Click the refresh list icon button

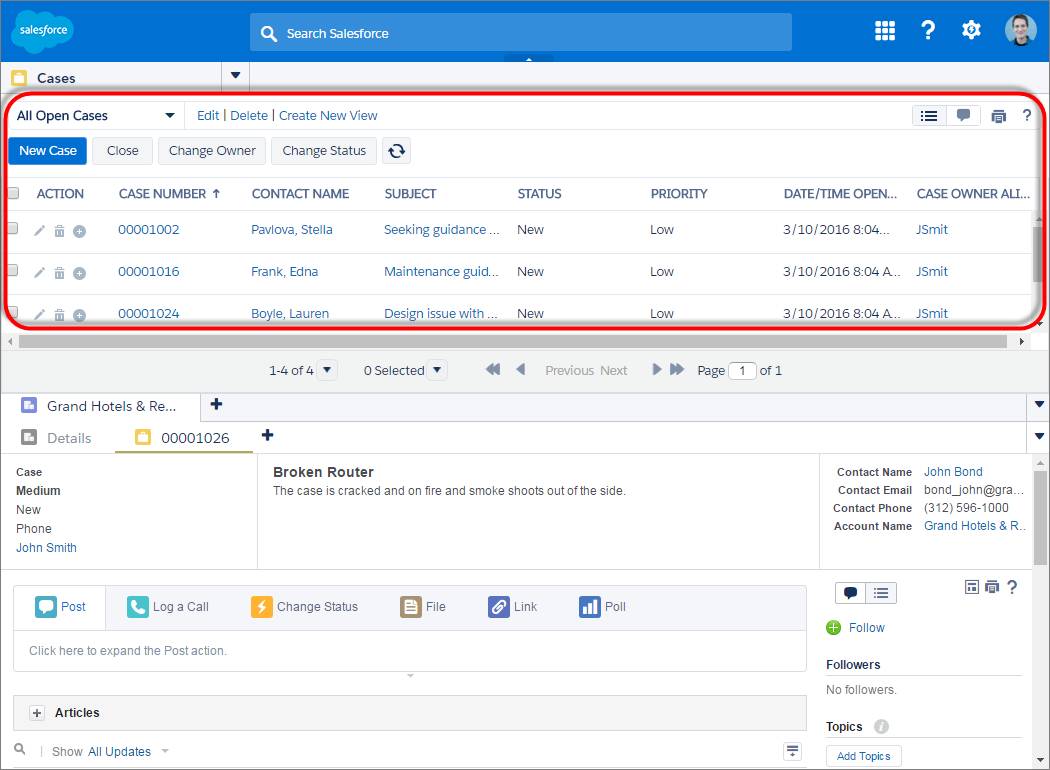coord(396,151)
